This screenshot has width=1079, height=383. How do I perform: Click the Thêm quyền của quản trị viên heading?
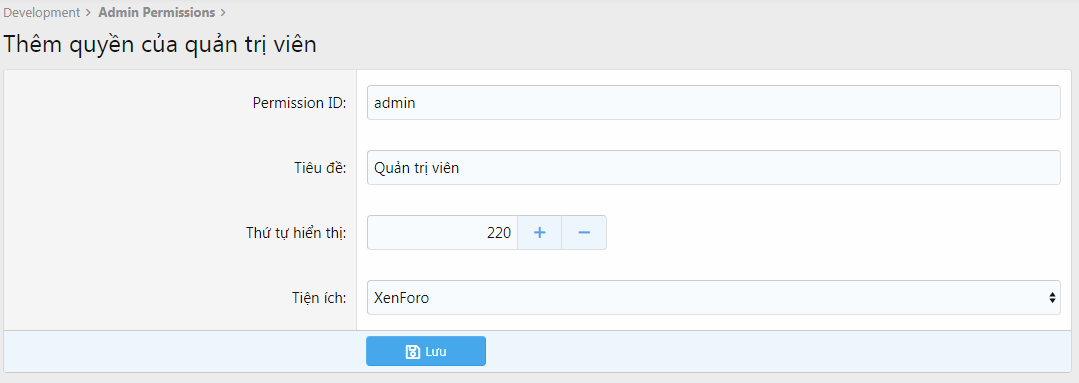(160, 44)
